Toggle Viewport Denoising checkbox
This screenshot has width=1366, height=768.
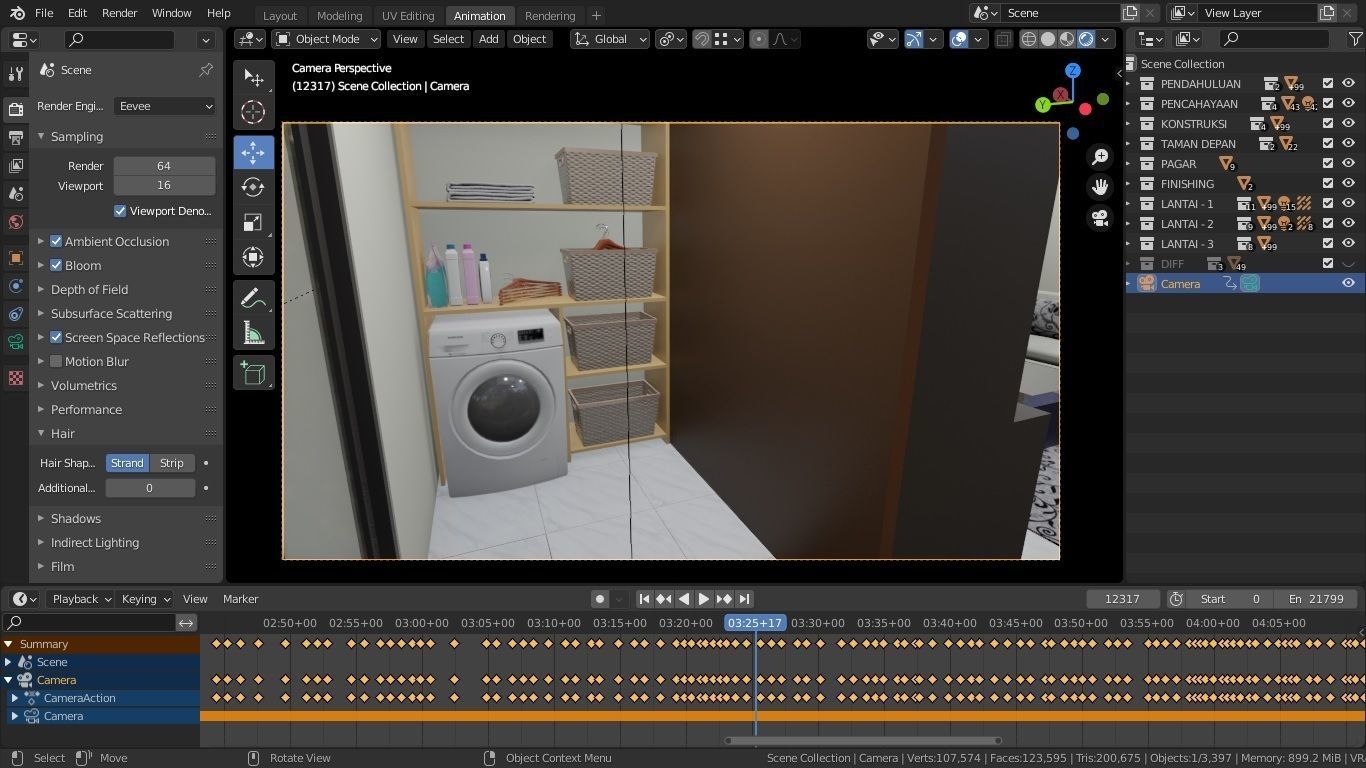click(x=120, y=211)
